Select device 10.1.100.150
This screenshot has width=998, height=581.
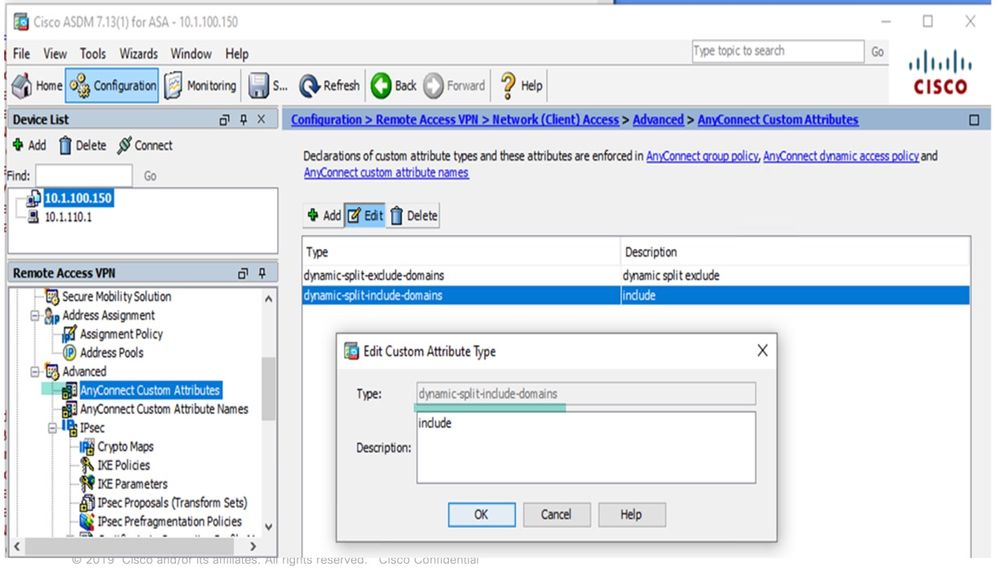78,198
